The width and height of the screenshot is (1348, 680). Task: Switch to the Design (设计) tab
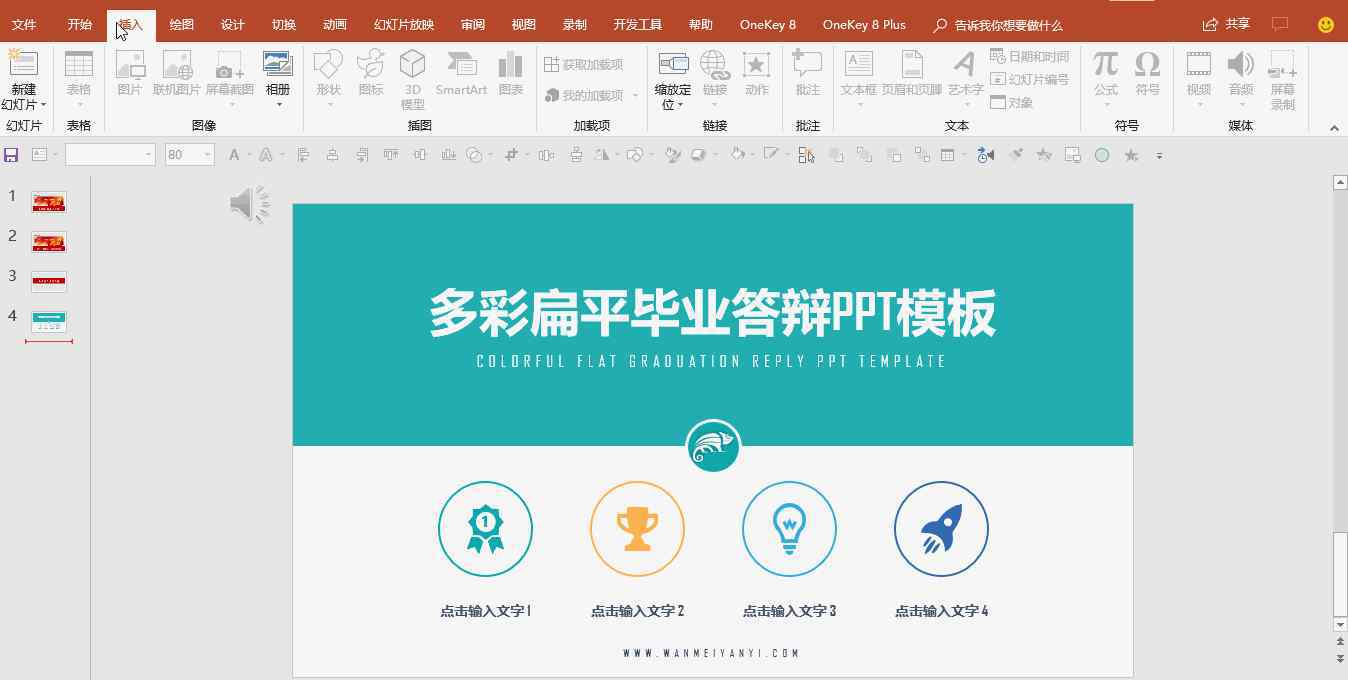pos(232,25)
